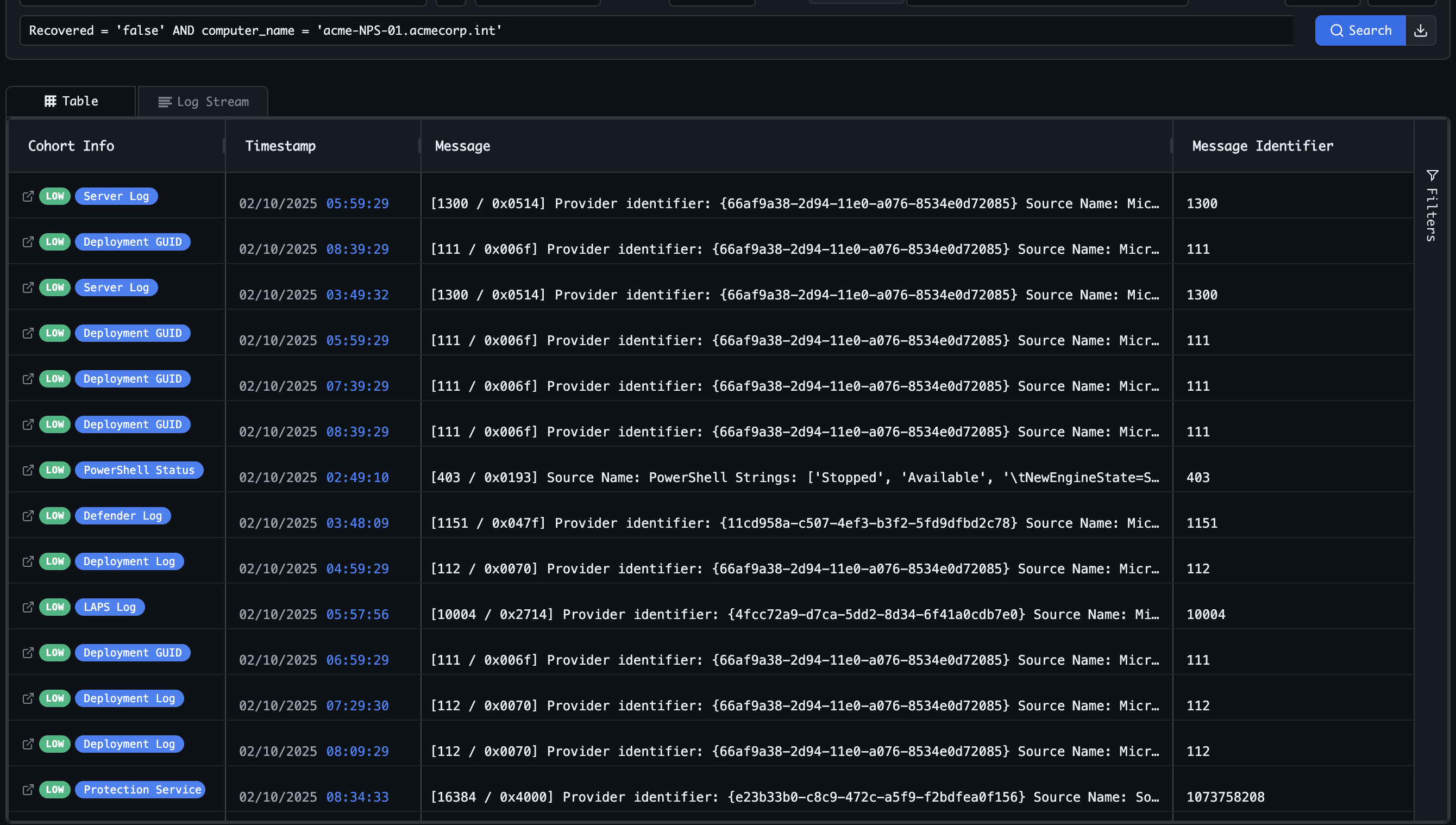Image resolution: width=1456 pixels, height=825 pixels.
Task: Select the Protection Service chip
Action: coord(141,789)
